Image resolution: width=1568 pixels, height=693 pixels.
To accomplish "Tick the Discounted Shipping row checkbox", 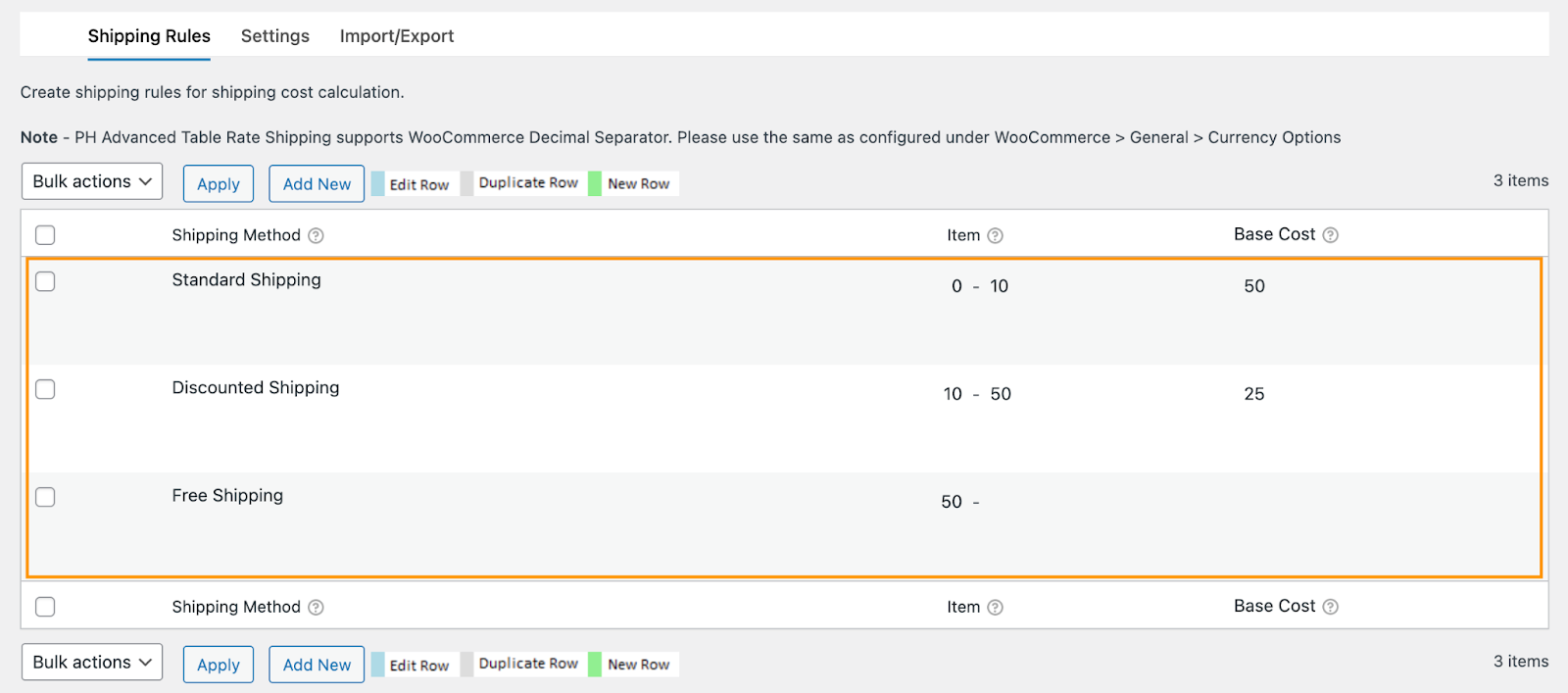I will [x=45, y=389].
